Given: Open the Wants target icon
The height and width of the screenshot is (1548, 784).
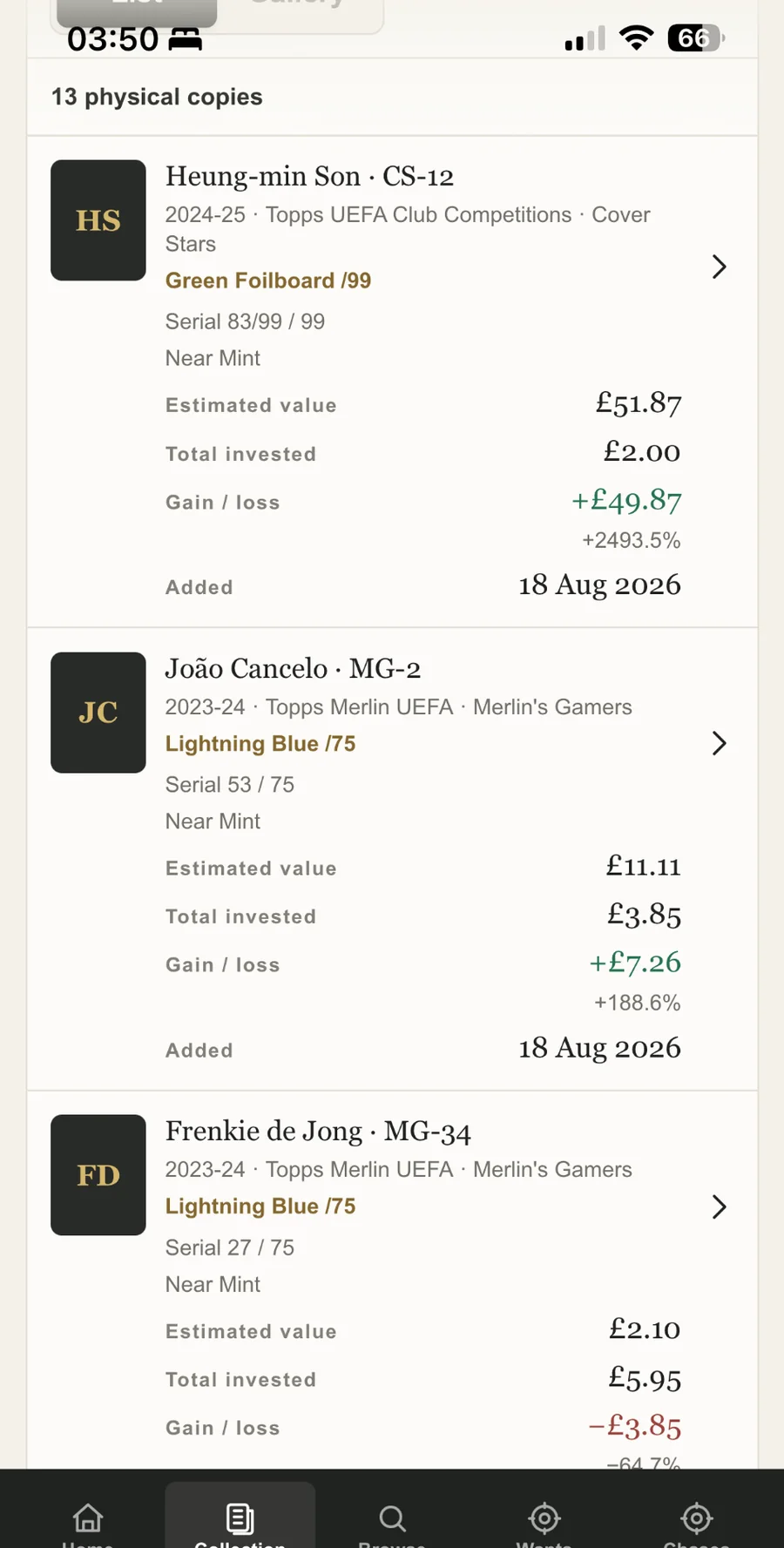Looking at the screenshot, I should [x=544, y=1518].
